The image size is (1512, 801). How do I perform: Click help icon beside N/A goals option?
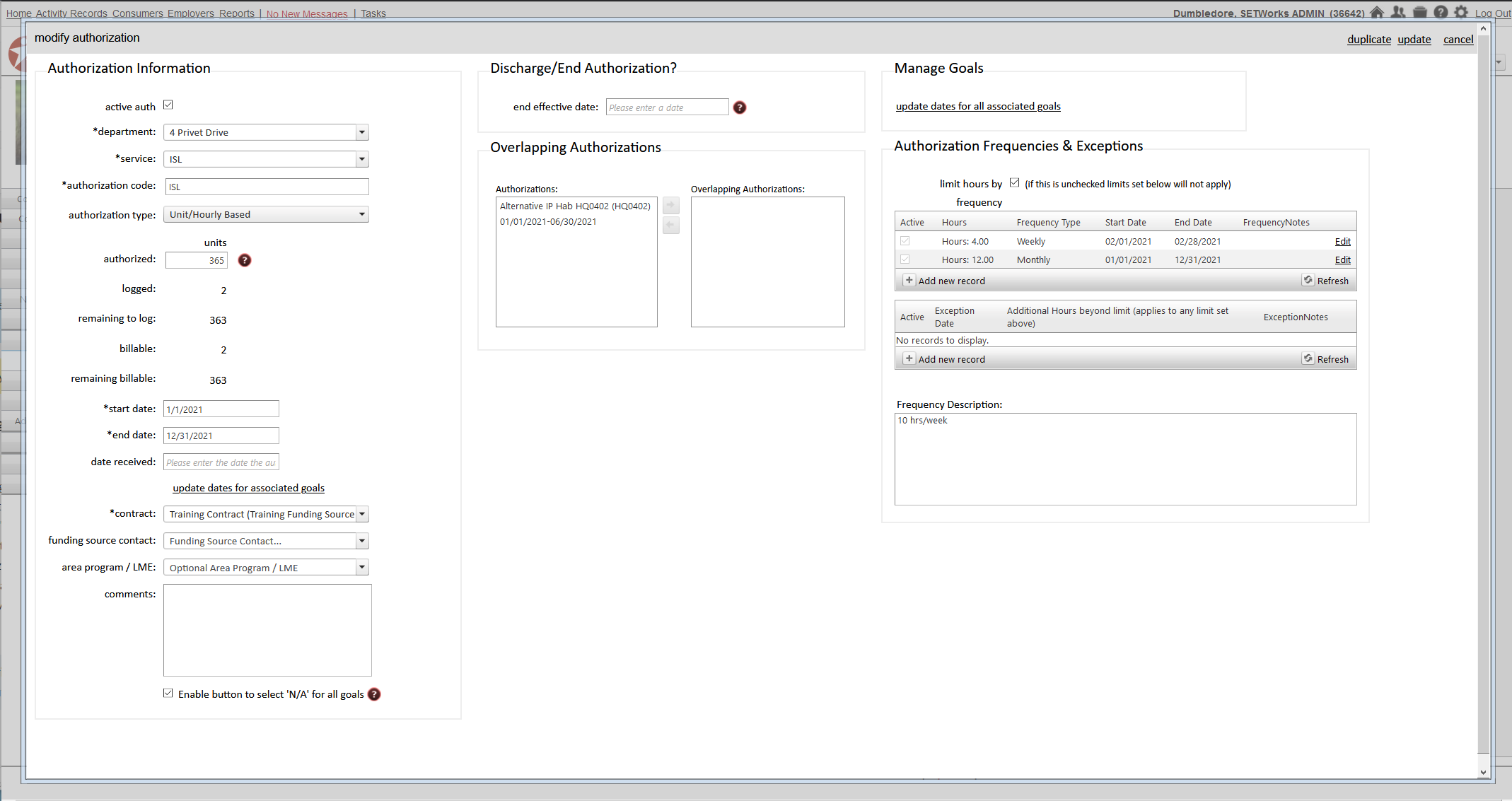374,694
